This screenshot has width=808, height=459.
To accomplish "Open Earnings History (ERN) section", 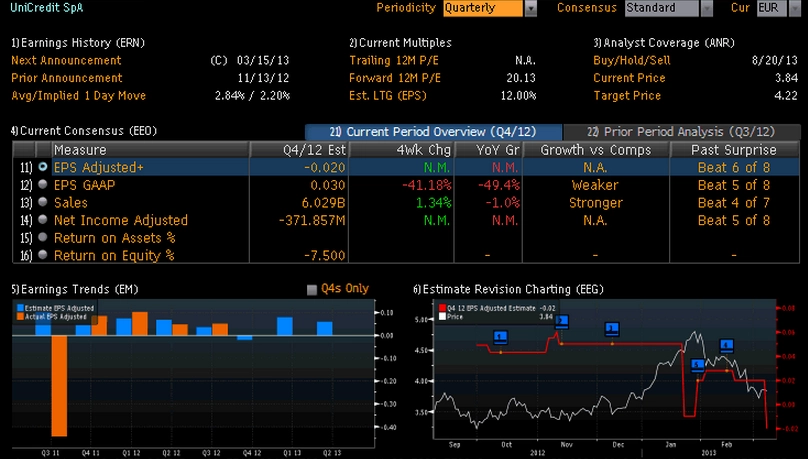I will tap(78, 43).
